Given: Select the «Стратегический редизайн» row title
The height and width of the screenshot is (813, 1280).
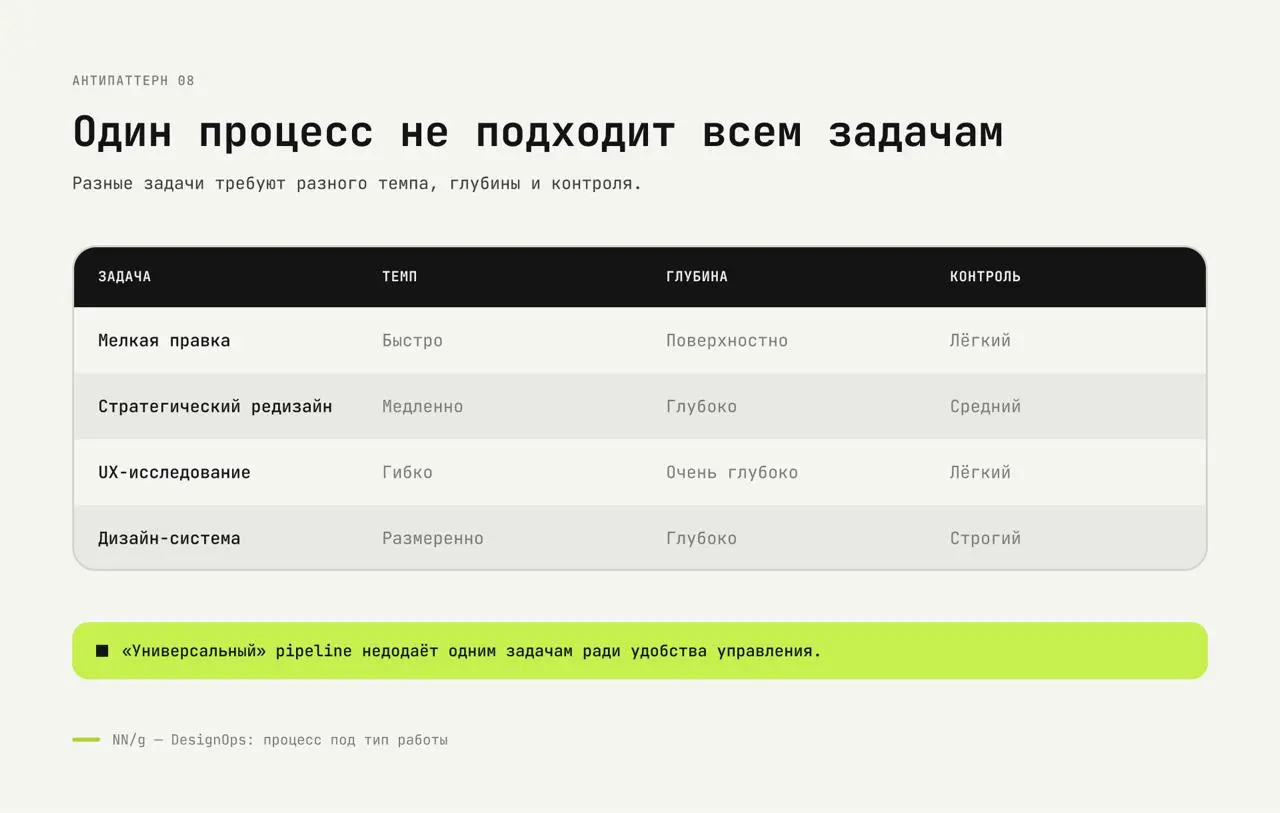Looking at the screenshot, I should 215,407.
